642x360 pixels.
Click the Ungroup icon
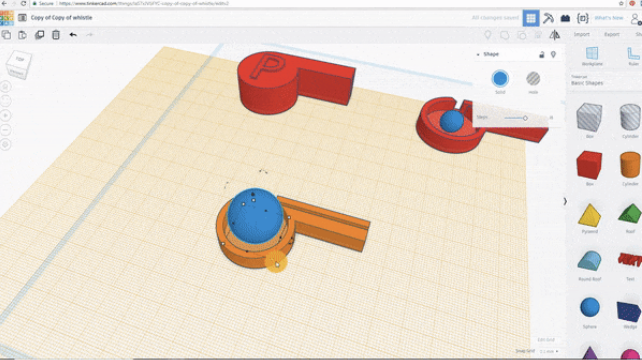coord(522,35)
